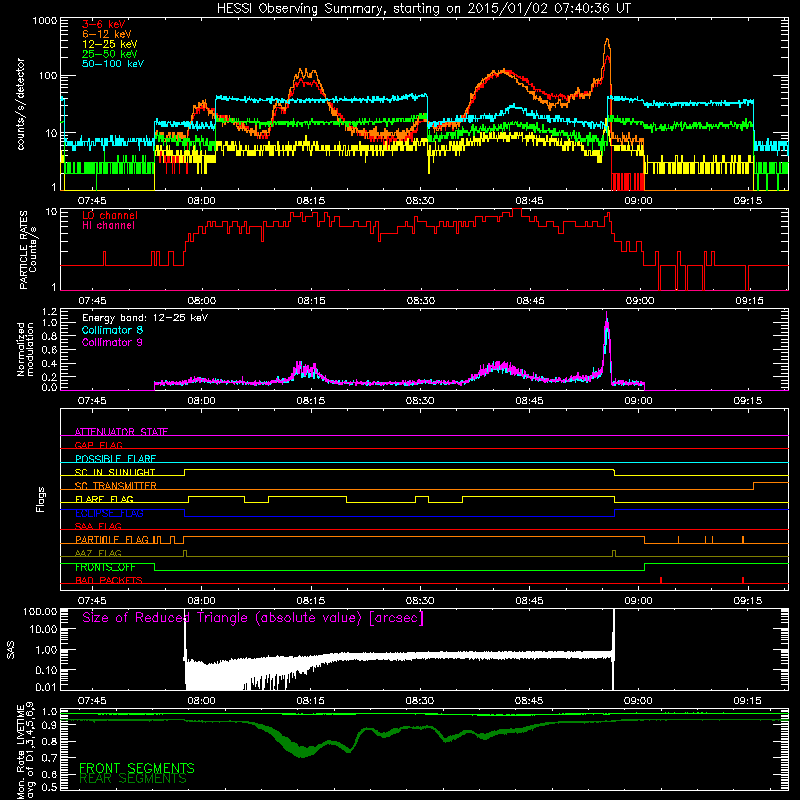Click the 1000 value on counts axis
The width and height of the screenshot is (800, 800).
45,21
